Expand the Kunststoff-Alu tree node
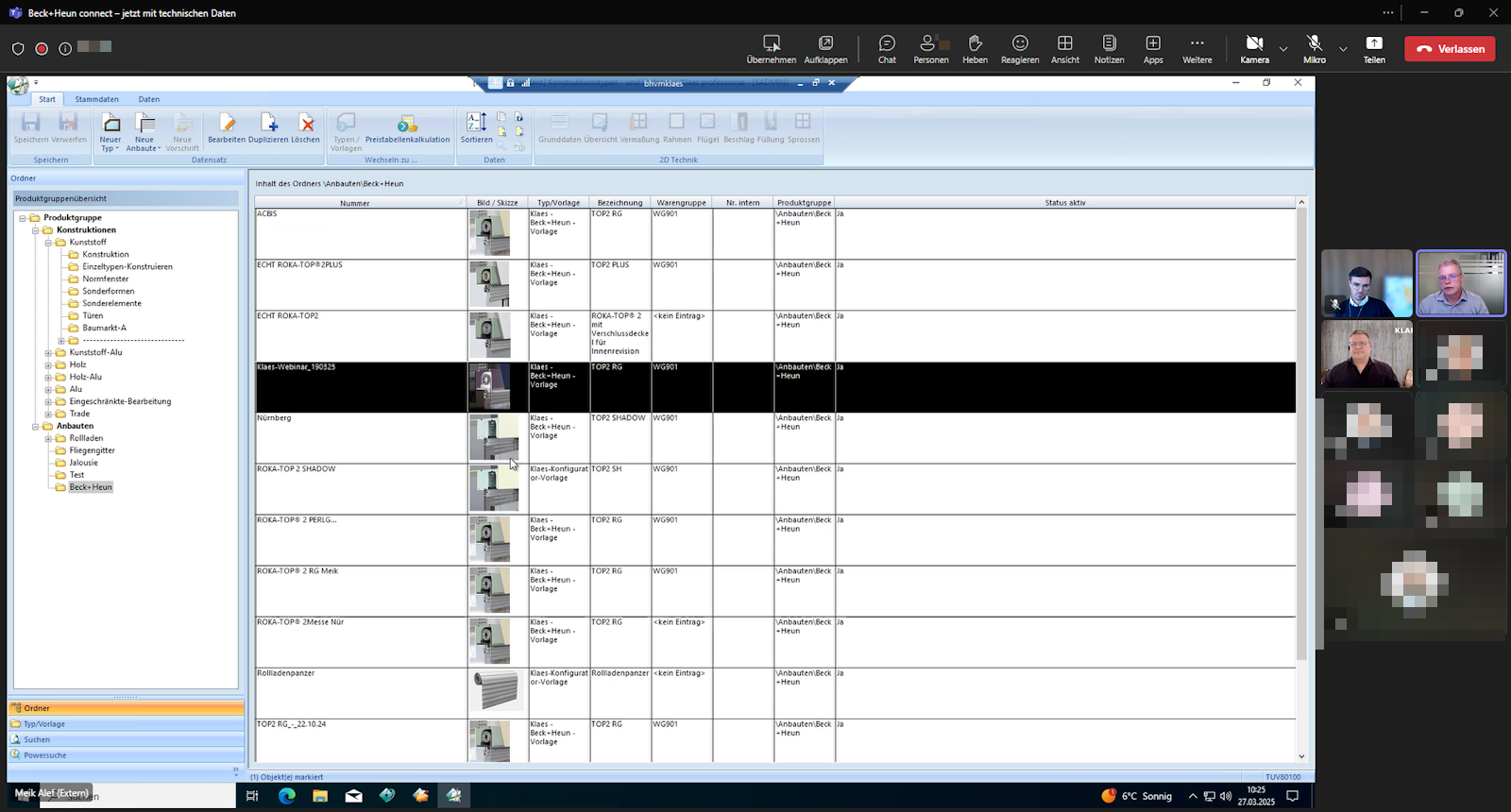Screen dimensions: 1511x812 [48, 353]
